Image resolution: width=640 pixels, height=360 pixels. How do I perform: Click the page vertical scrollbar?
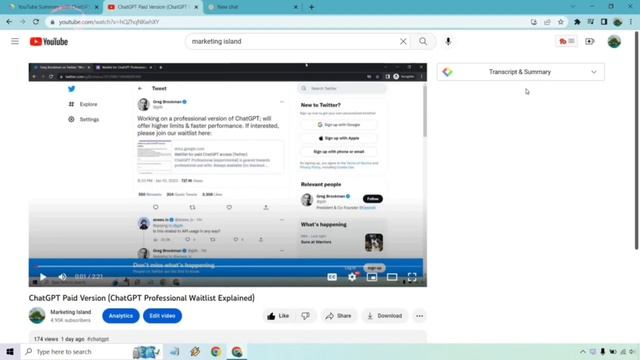click(x=636, y=140)
